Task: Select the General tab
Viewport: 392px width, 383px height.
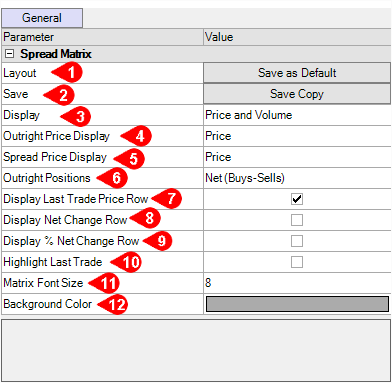Action: (x=42, y=18)
